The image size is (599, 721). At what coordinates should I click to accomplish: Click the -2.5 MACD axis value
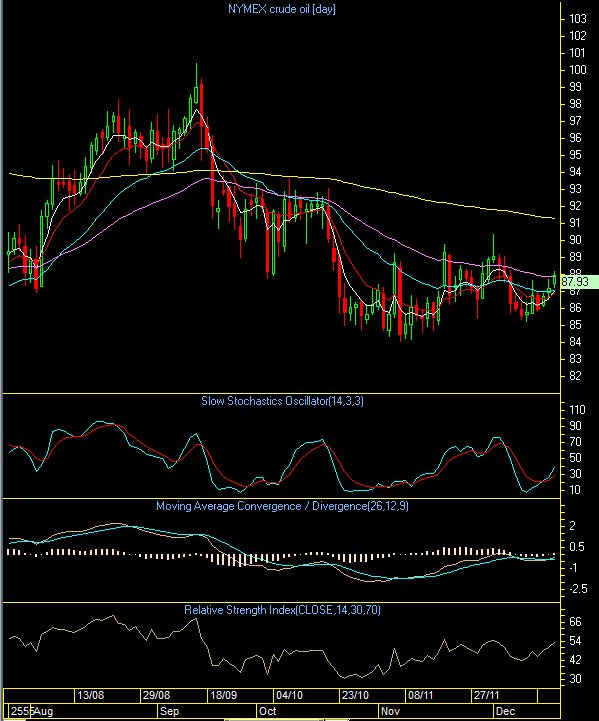578,589
